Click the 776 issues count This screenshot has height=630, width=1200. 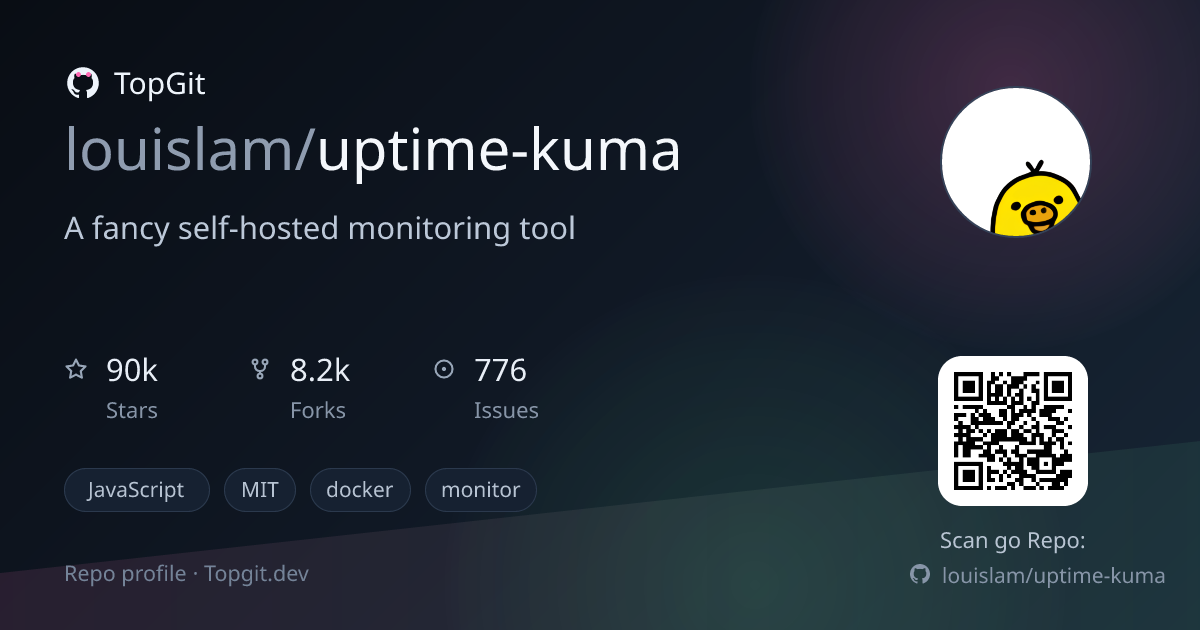500,371
